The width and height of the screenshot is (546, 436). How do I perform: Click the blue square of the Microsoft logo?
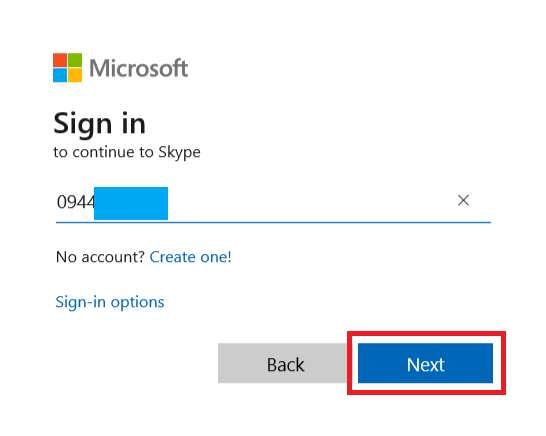coord(60,75)
